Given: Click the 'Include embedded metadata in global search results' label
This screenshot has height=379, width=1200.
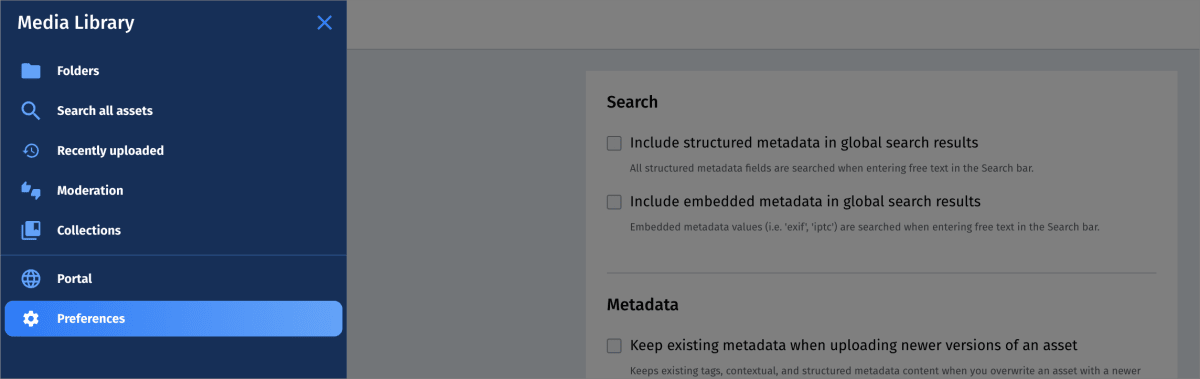Looking at the screenshot, I should pyautogui.click(x=805, y=202).
